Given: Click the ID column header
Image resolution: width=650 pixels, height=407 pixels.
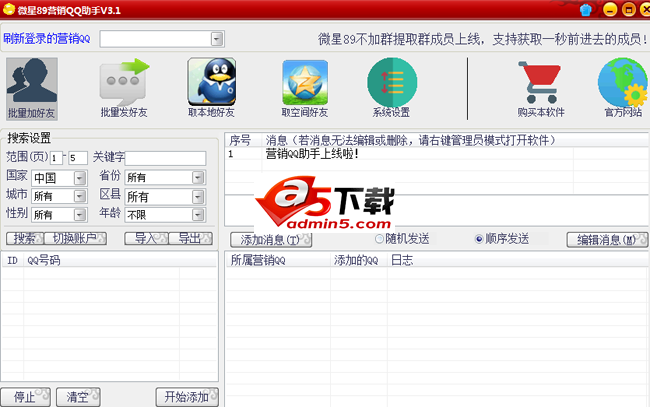Looking at the screenshot, I should coord(12,260).
